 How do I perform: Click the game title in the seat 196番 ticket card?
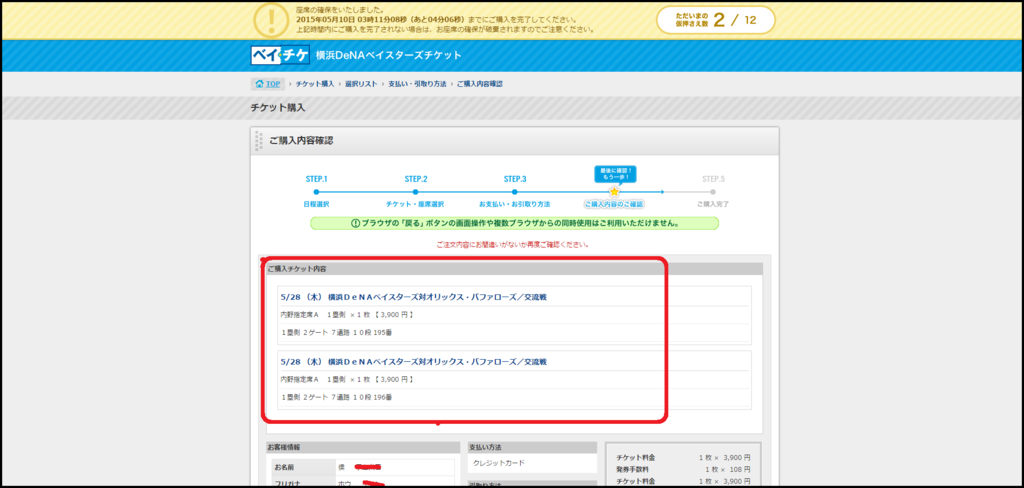[x=413, y=361]
